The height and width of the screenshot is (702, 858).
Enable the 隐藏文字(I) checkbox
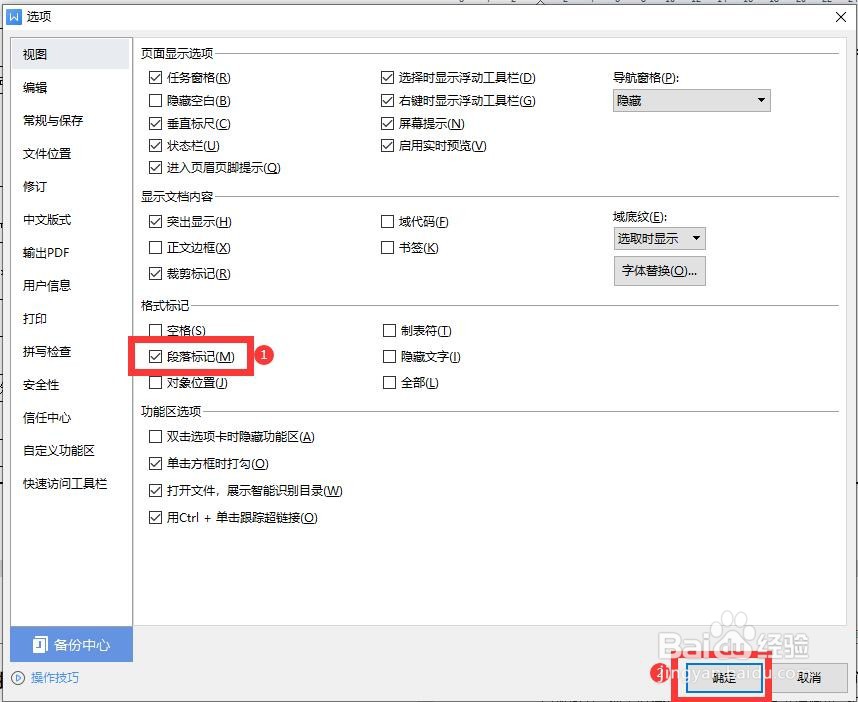point(389,357)
